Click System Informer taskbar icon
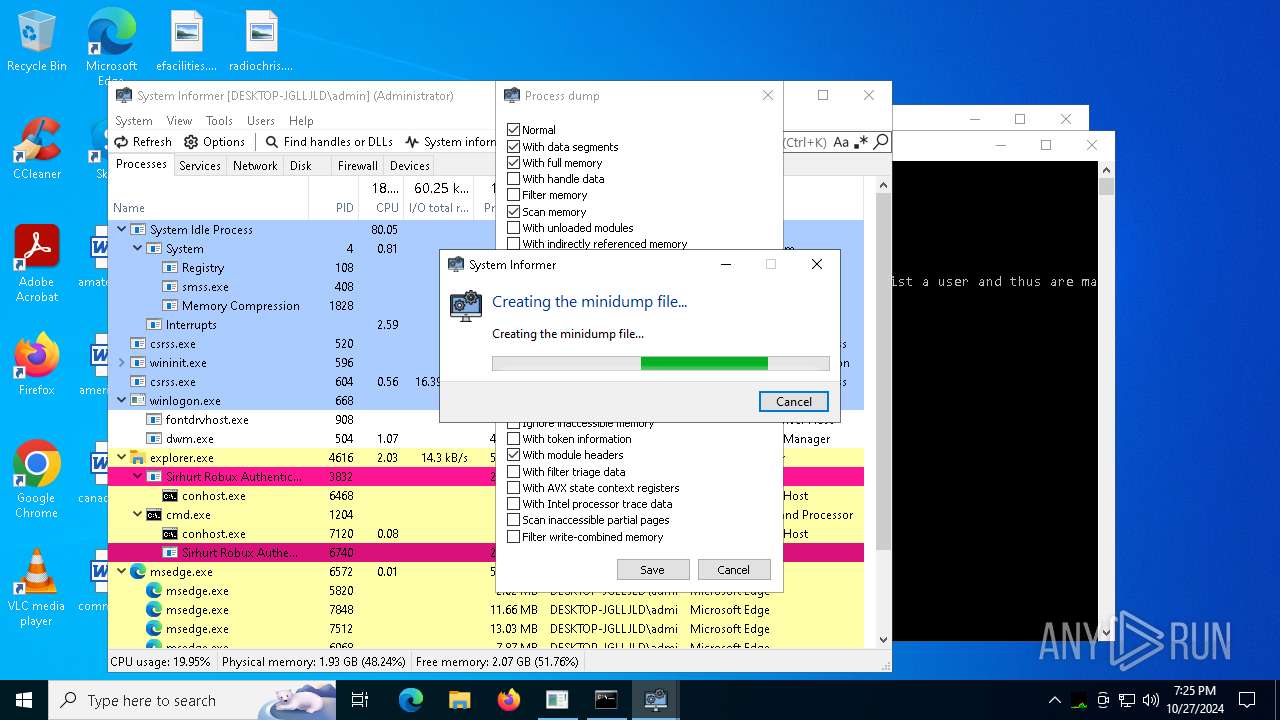This screenshot has width=1280, height=720. pyautogui.click(x=655, y=700)
